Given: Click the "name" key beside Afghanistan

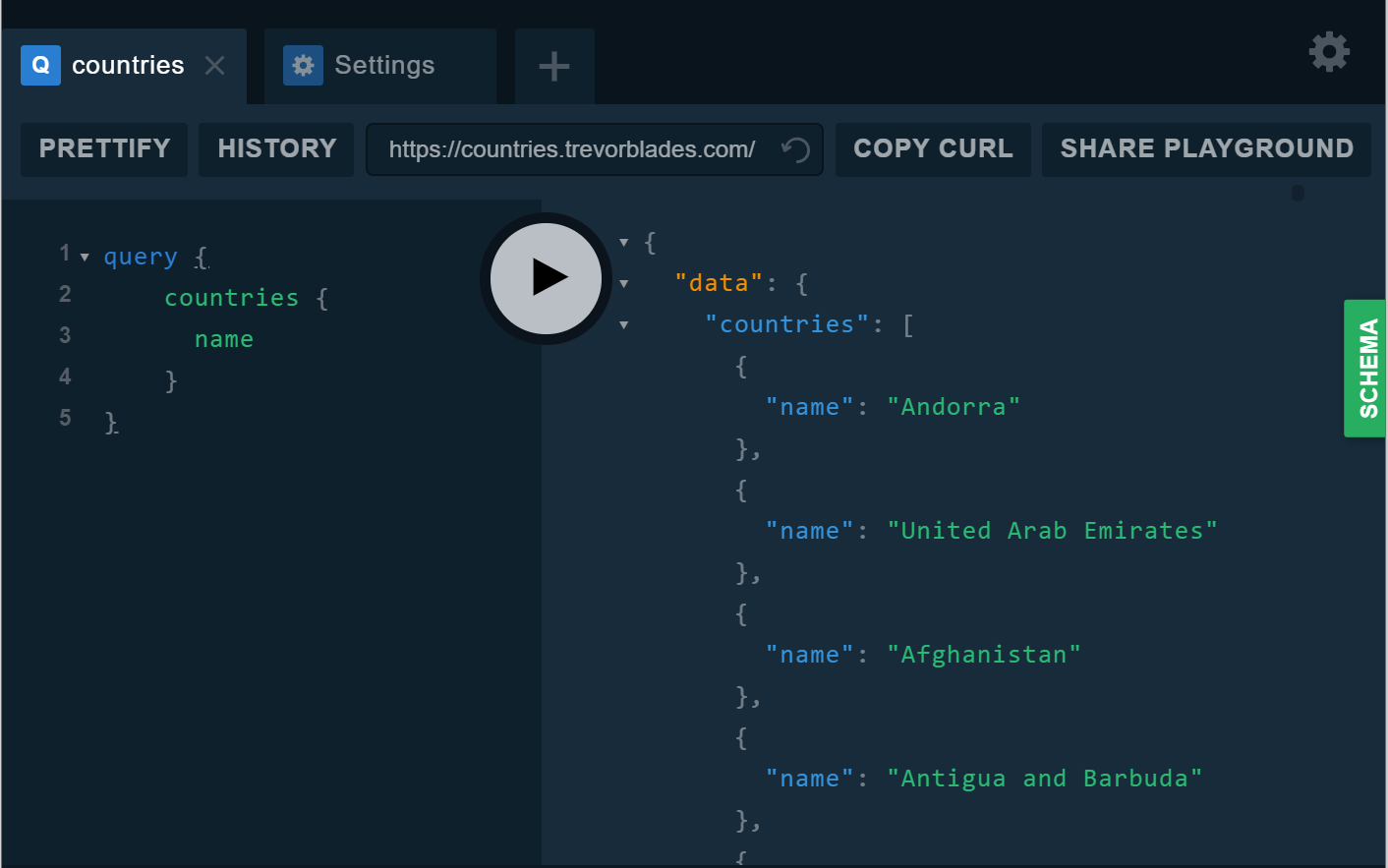Looking at the screenshot, I should click(x=810, y=655).
